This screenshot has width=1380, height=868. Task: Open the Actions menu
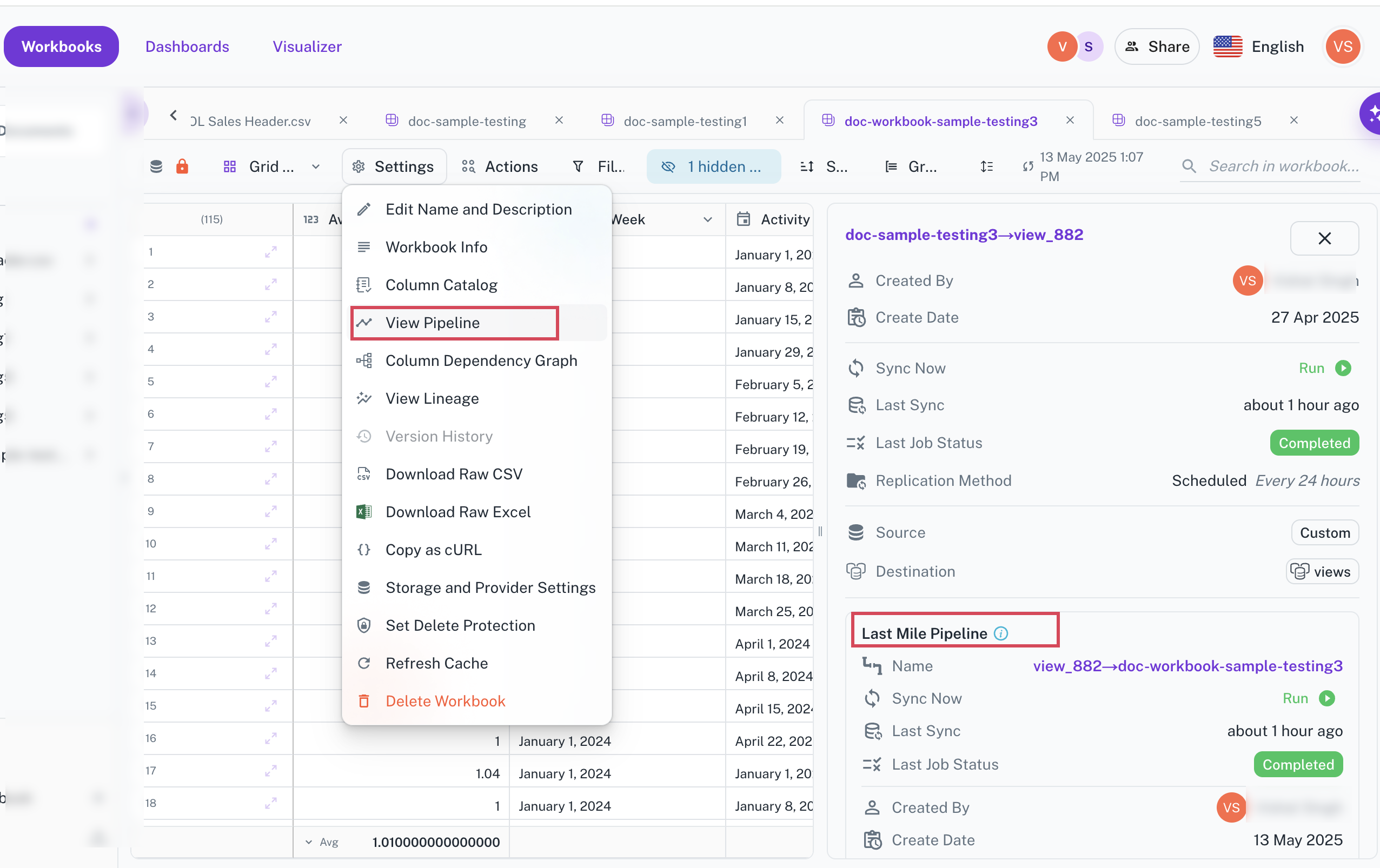click(x=500, y=166)
